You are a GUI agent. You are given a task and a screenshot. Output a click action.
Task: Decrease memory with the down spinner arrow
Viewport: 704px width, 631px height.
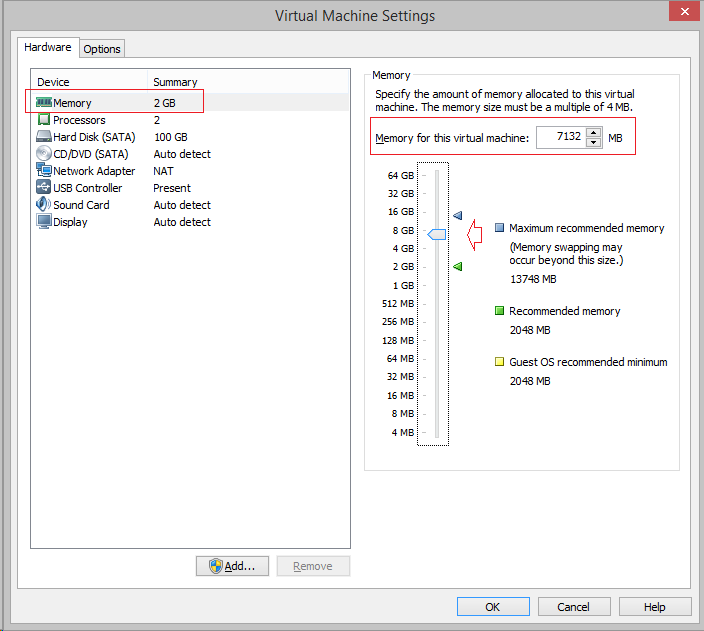coord(594,142)
